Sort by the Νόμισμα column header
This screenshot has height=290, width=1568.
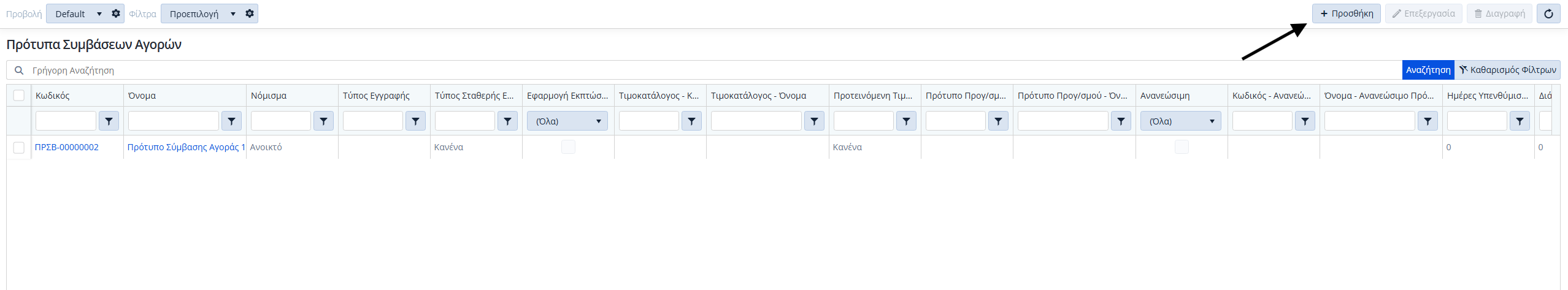[x=269, y=96]
